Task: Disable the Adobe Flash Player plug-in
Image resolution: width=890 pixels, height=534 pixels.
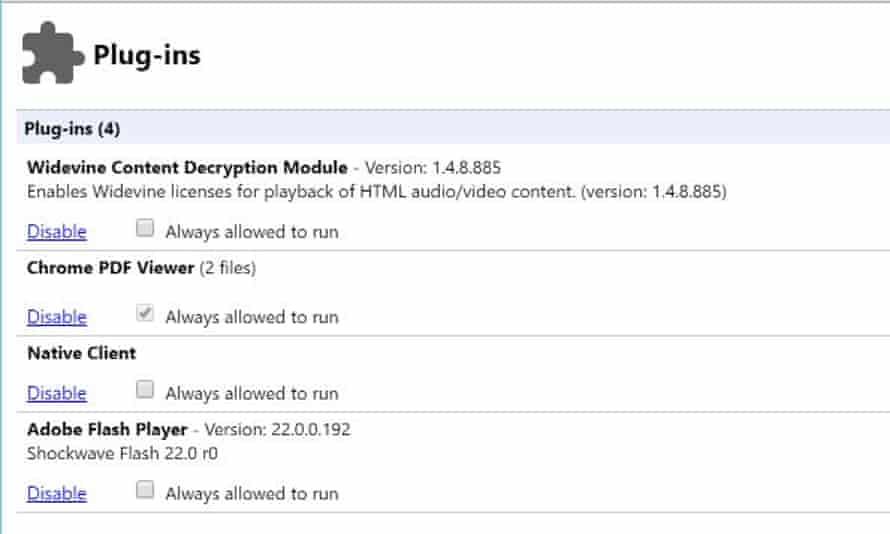Action: [57, 493]
